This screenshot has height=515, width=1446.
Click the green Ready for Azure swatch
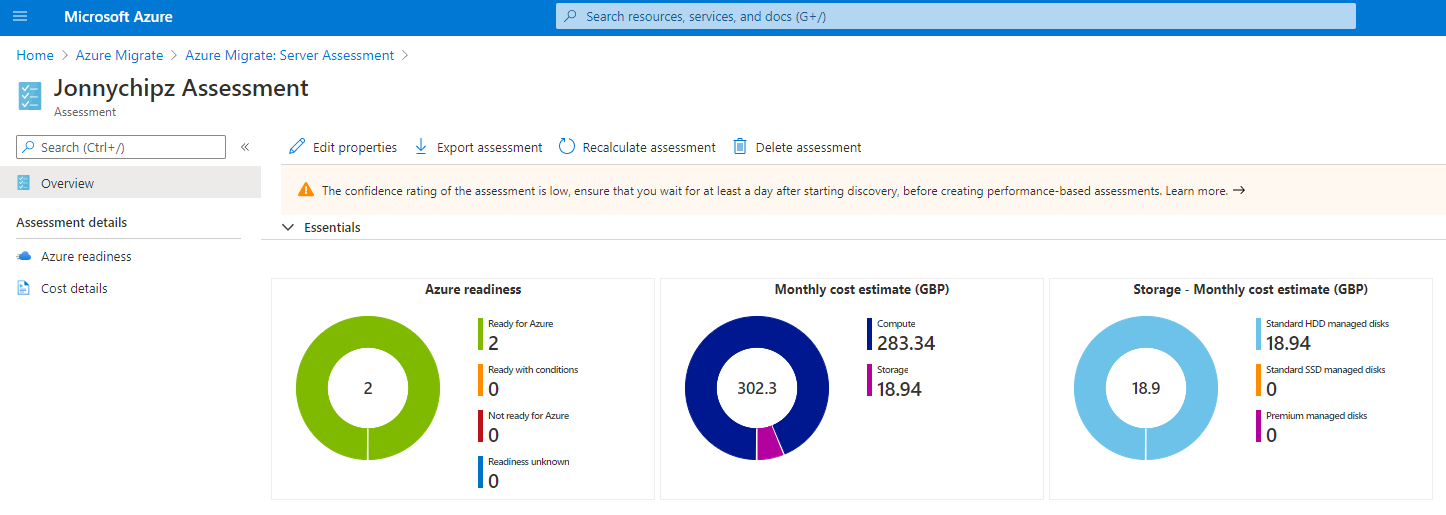click(x=480, y=334)
